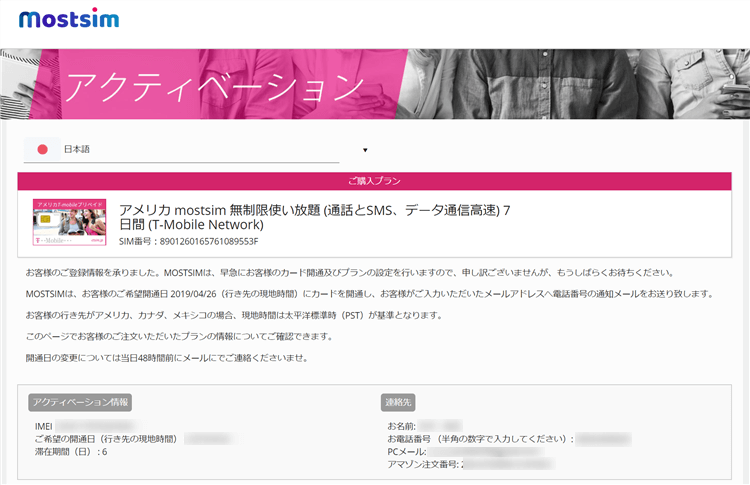Viewport: 750px width, 485px height.
Task: Click the Japan flag icon
Action: pos(42,150)
